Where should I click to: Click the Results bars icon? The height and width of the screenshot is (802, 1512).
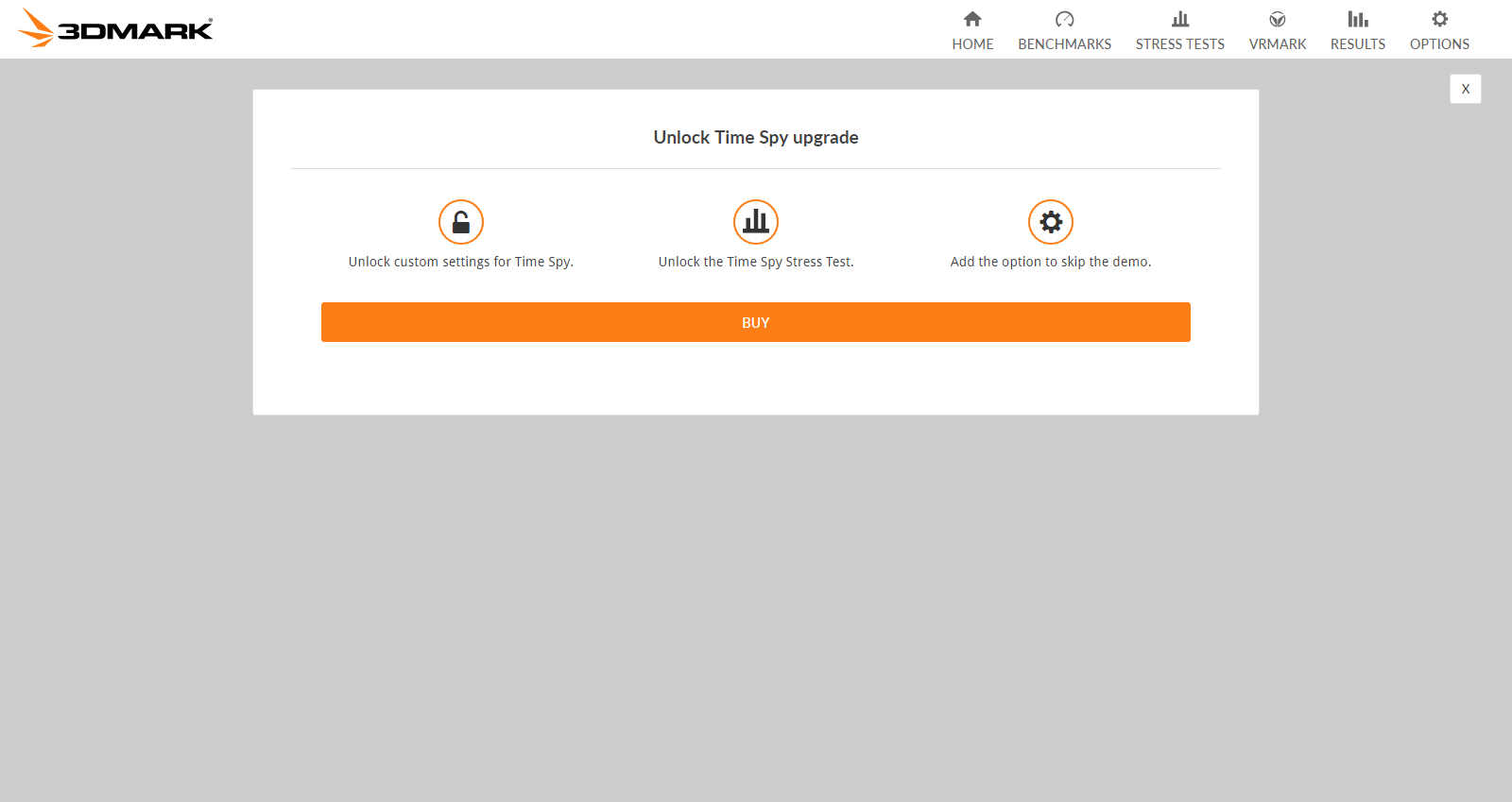(x=1358, y=19)
